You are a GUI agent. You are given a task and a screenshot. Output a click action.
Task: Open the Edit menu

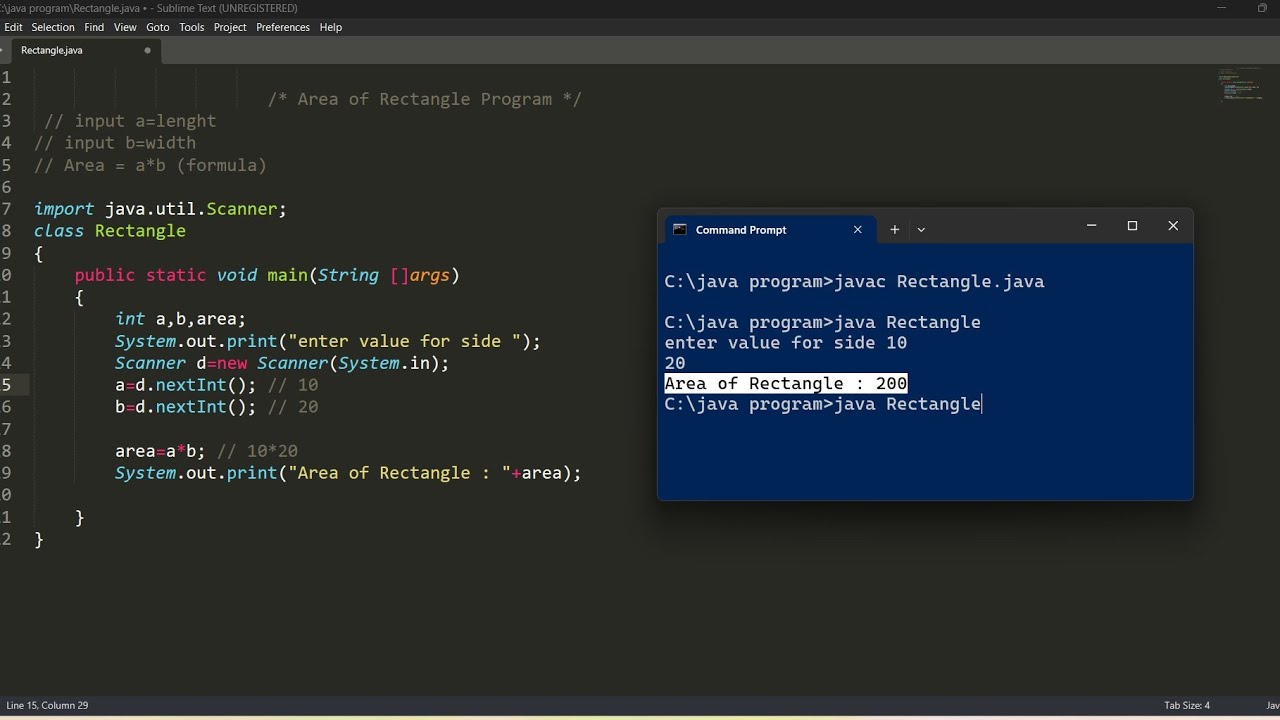click(x=12, y=27)
